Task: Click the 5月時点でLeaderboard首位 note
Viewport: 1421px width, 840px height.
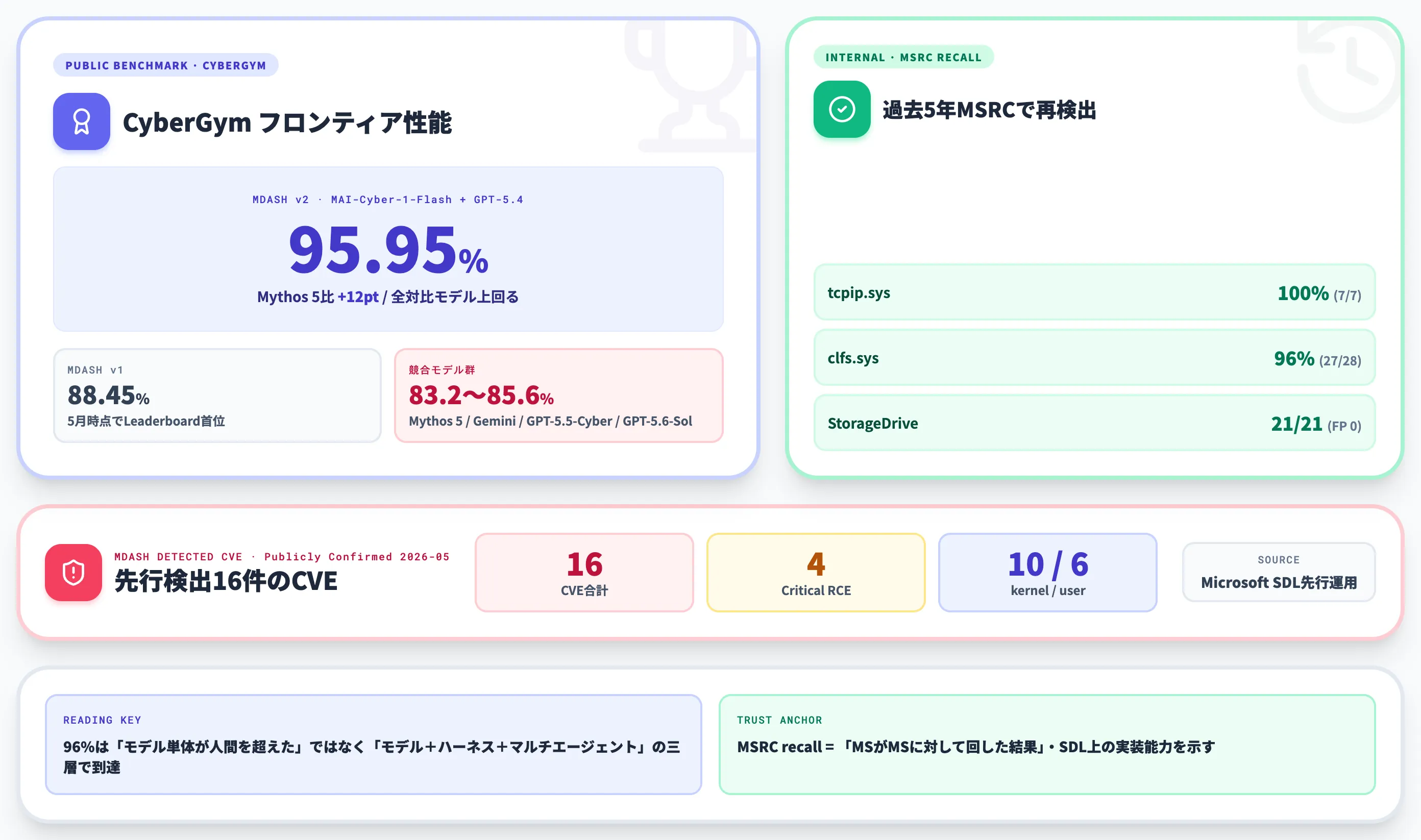Action: tap(146, 421)
